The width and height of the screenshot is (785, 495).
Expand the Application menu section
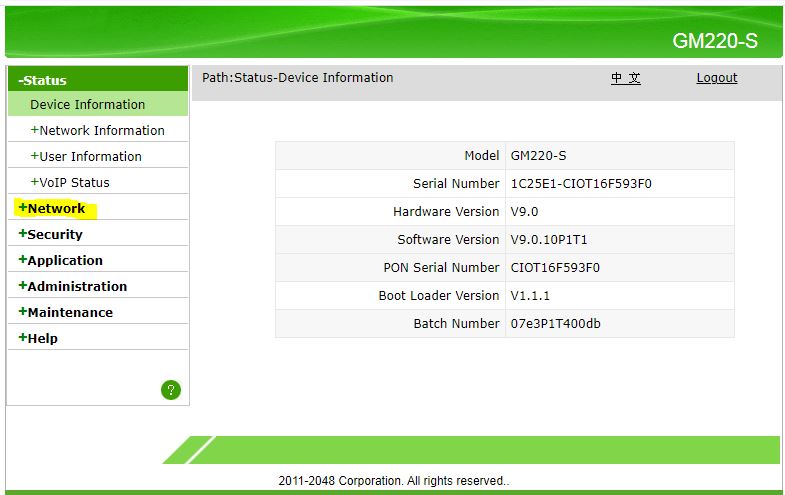tap(61, 260)
